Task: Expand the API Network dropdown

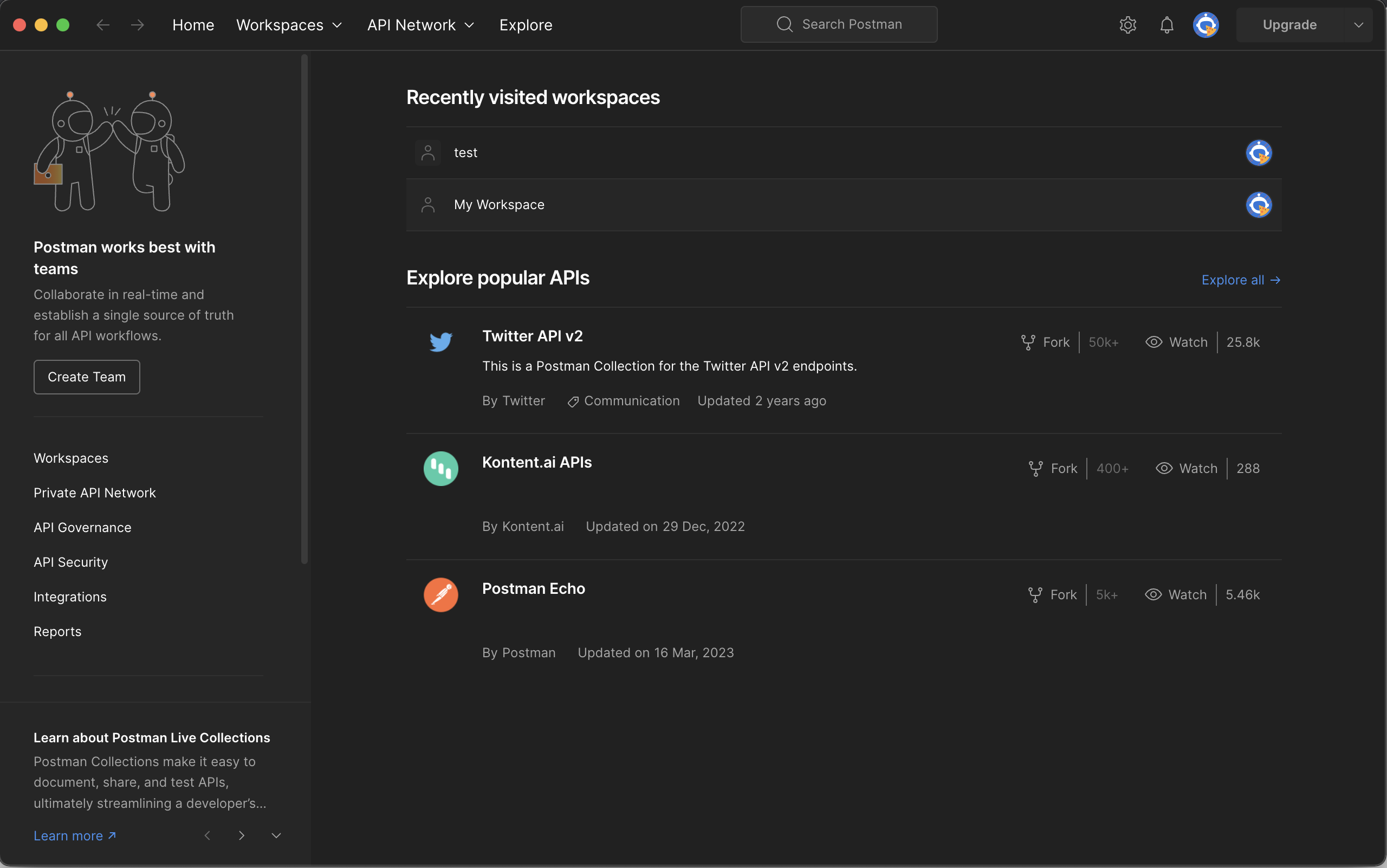Action: (420, 25)
